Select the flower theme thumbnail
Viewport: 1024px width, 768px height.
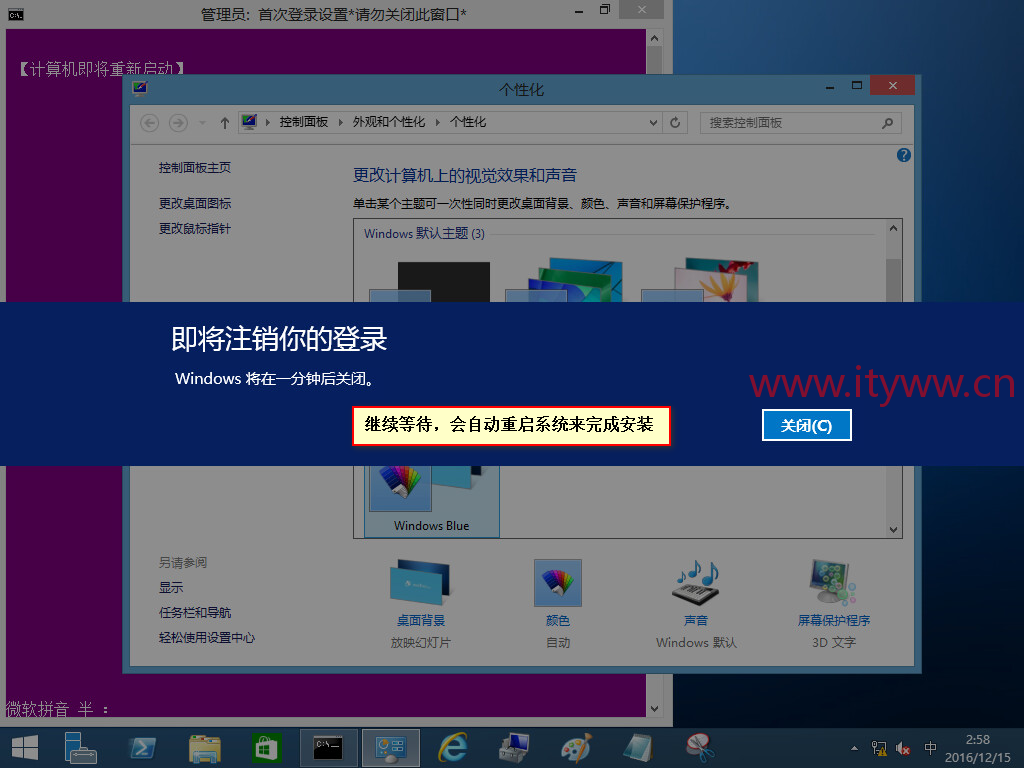click(x=701, y=280)
